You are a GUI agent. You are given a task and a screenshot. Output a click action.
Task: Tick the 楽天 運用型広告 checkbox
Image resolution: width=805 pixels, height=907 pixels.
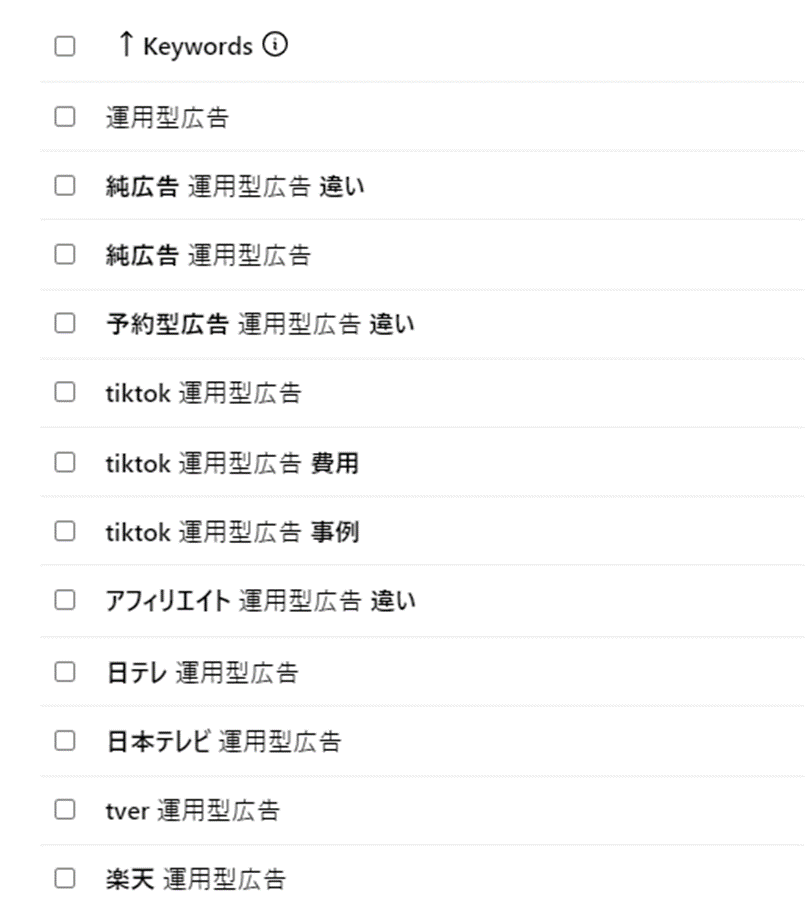coord(65,879)
